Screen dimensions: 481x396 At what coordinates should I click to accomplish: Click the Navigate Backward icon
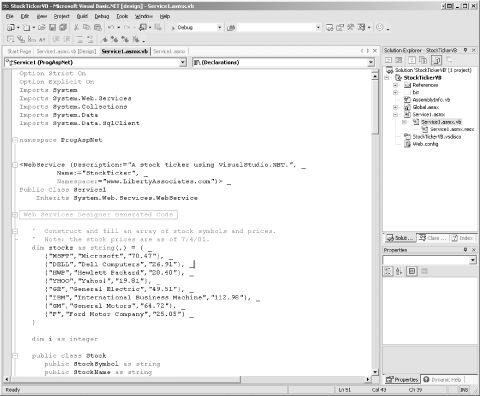pyautogui.click(x=143, y=27)
